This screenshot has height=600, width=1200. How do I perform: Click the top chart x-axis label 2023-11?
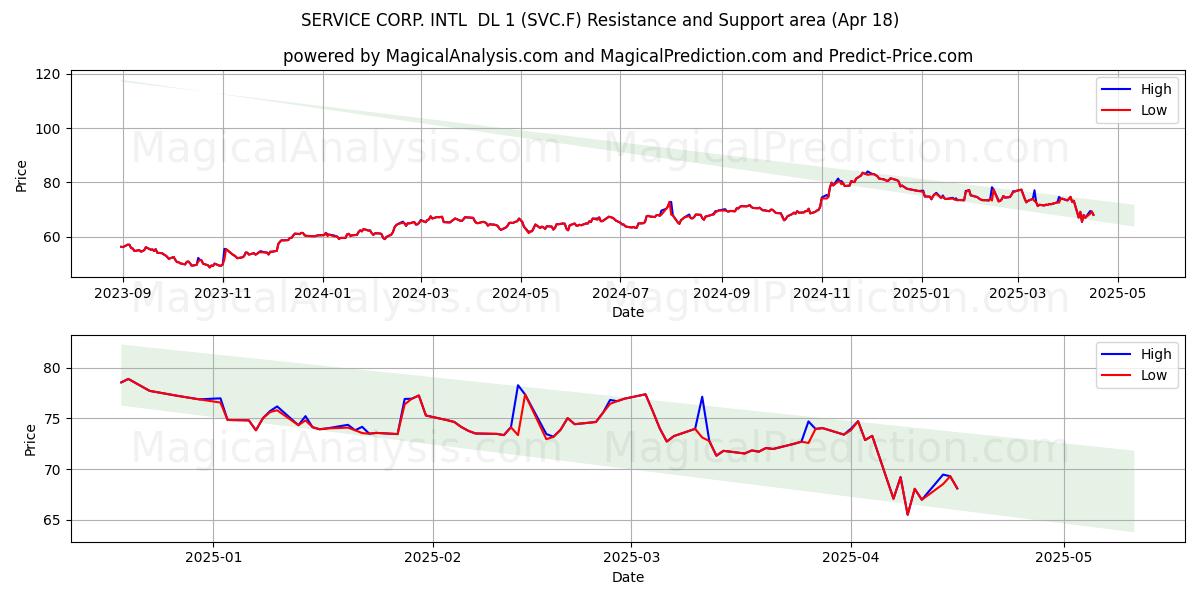click(x=223, y=295)
